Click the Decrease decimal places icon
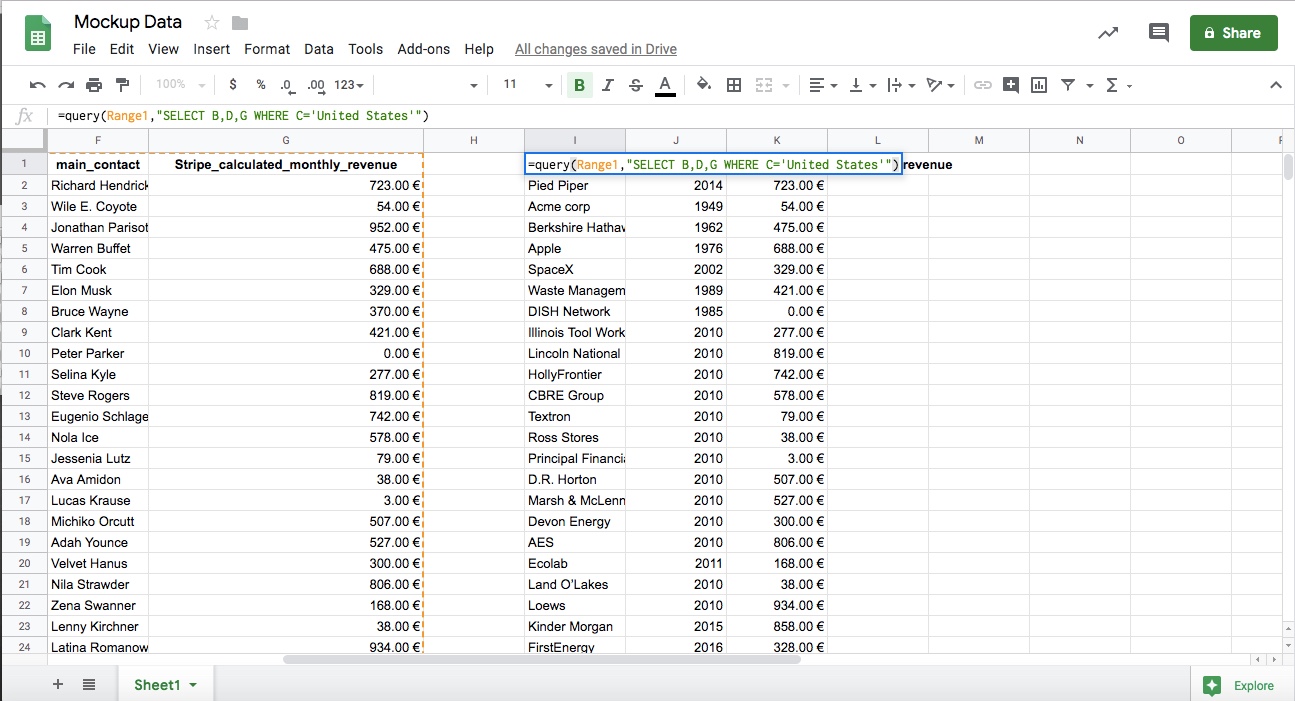The width and height of the screenshot is (1295, 701). tap(287, 85)
